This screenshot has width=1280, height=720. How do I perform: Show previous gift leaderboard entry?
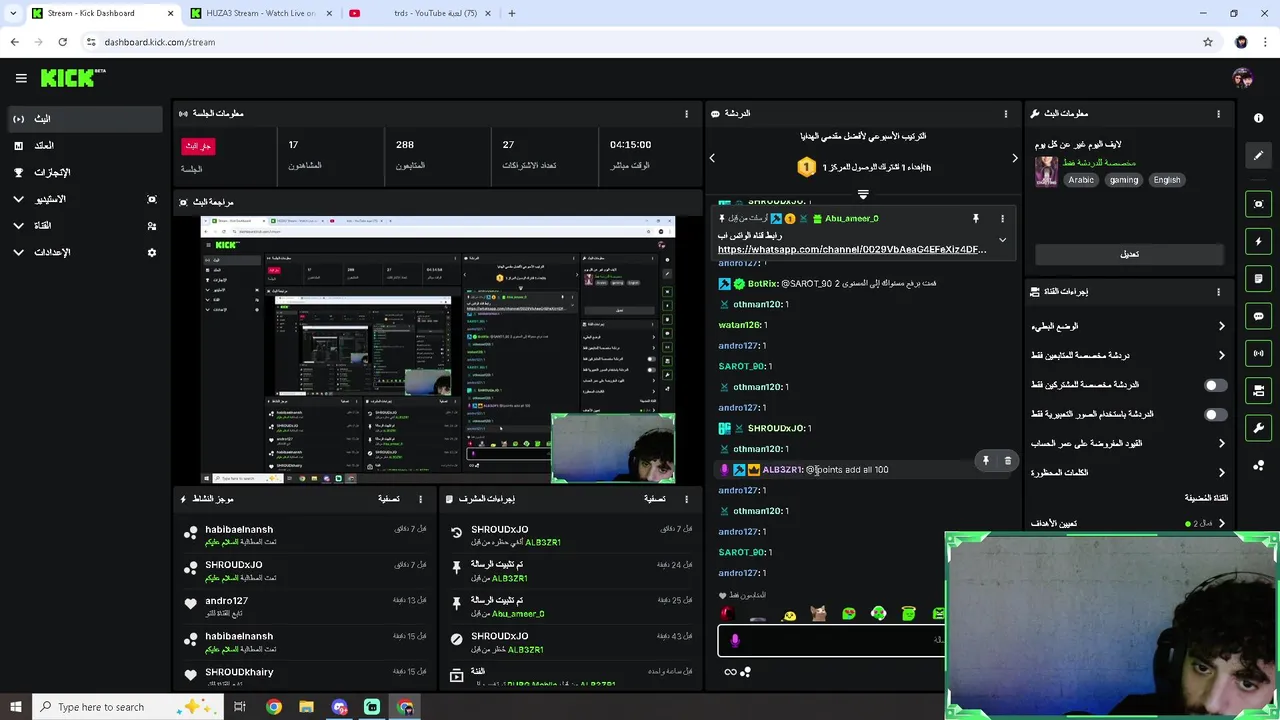712,158
